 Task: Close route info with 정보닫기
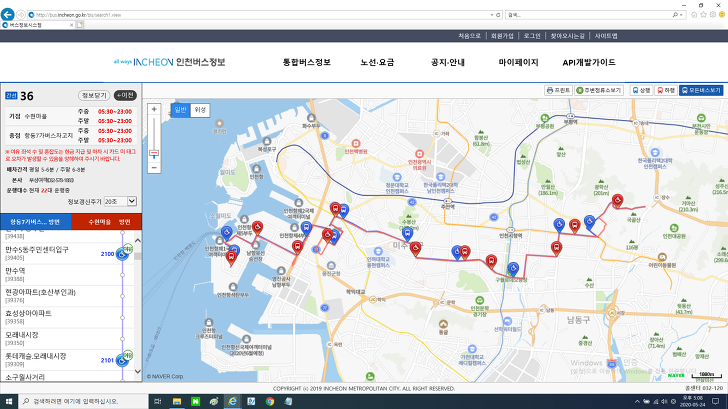coord(94,95)
